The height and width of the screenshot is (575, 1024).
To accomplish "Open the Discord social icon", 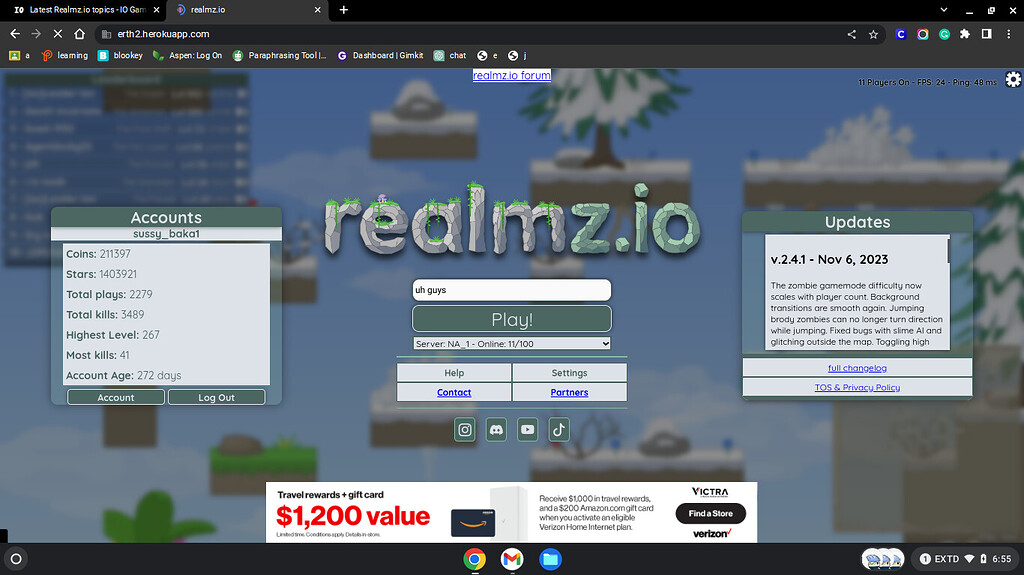I will 496,429.
